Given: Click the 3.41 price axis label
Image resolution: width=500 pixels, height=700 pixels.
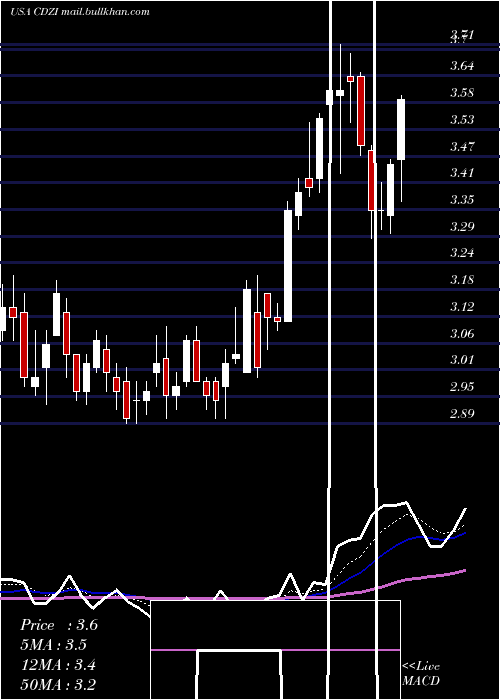Looking at the screenshot, I should click(462, 173).
